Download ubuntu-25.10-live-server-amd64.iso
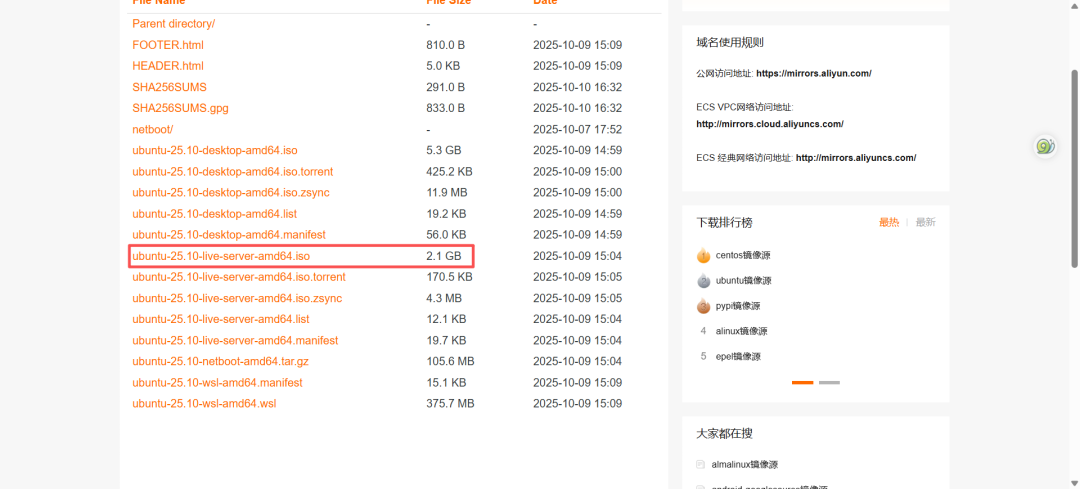 coord(221,256)
